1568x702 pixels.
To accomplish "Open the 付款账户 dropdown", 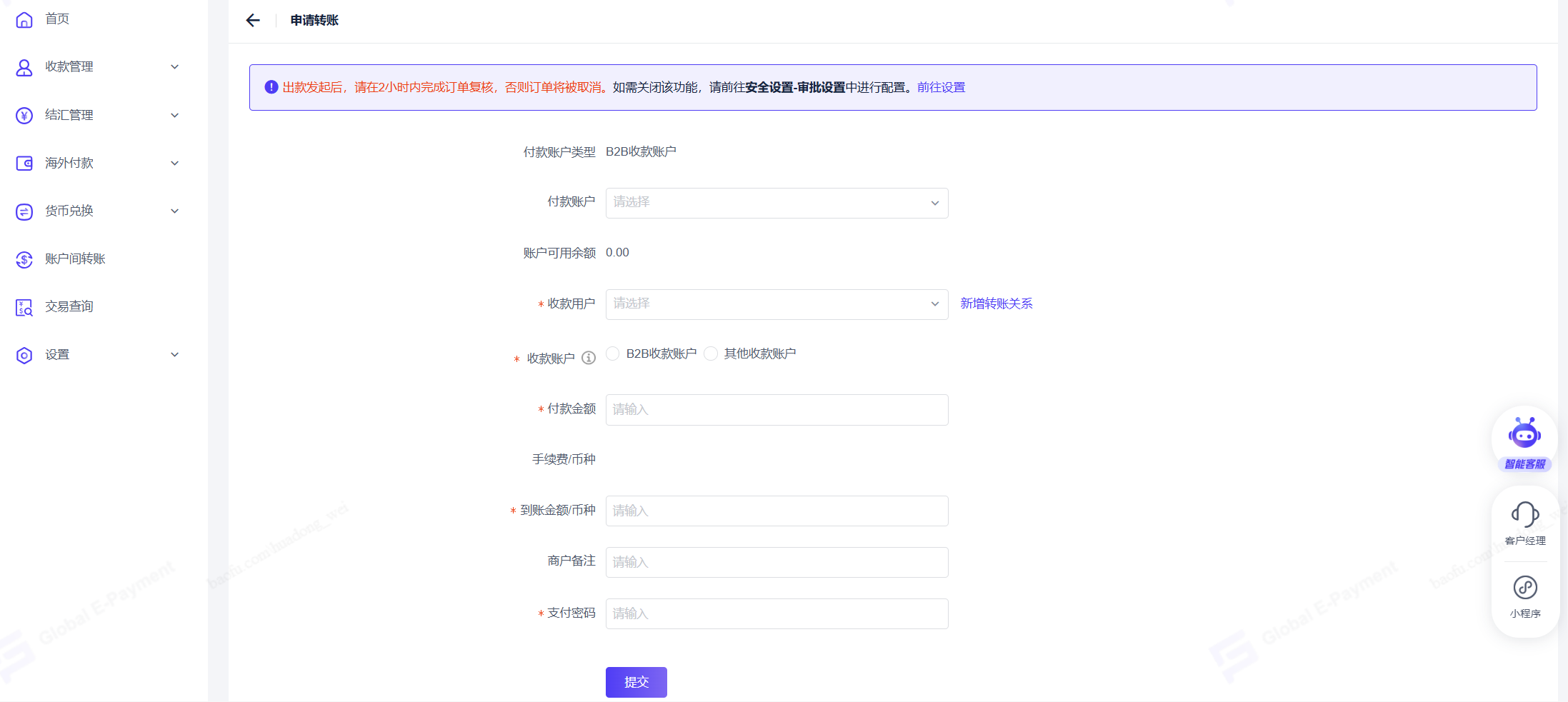I will click(776, 203).
